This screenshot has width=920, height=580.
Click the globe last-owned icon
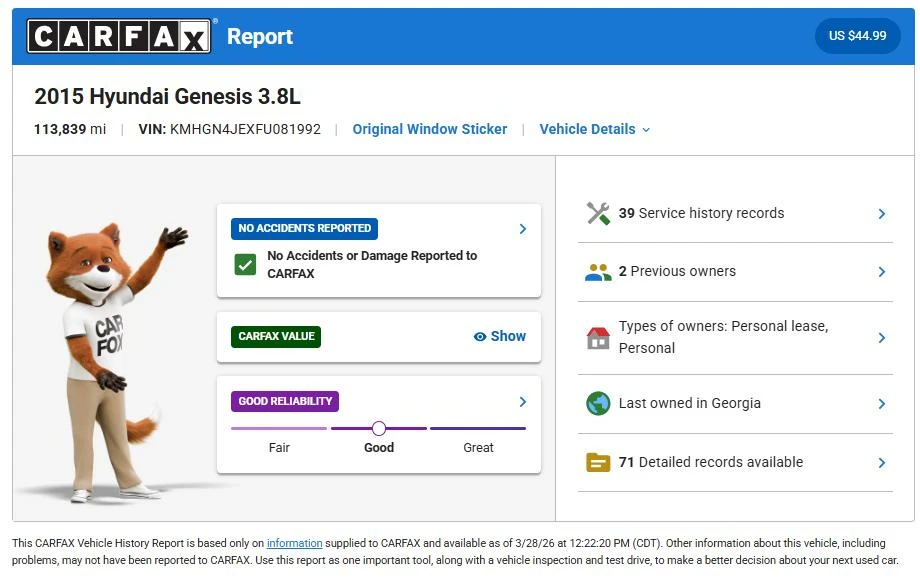point(598,403)
